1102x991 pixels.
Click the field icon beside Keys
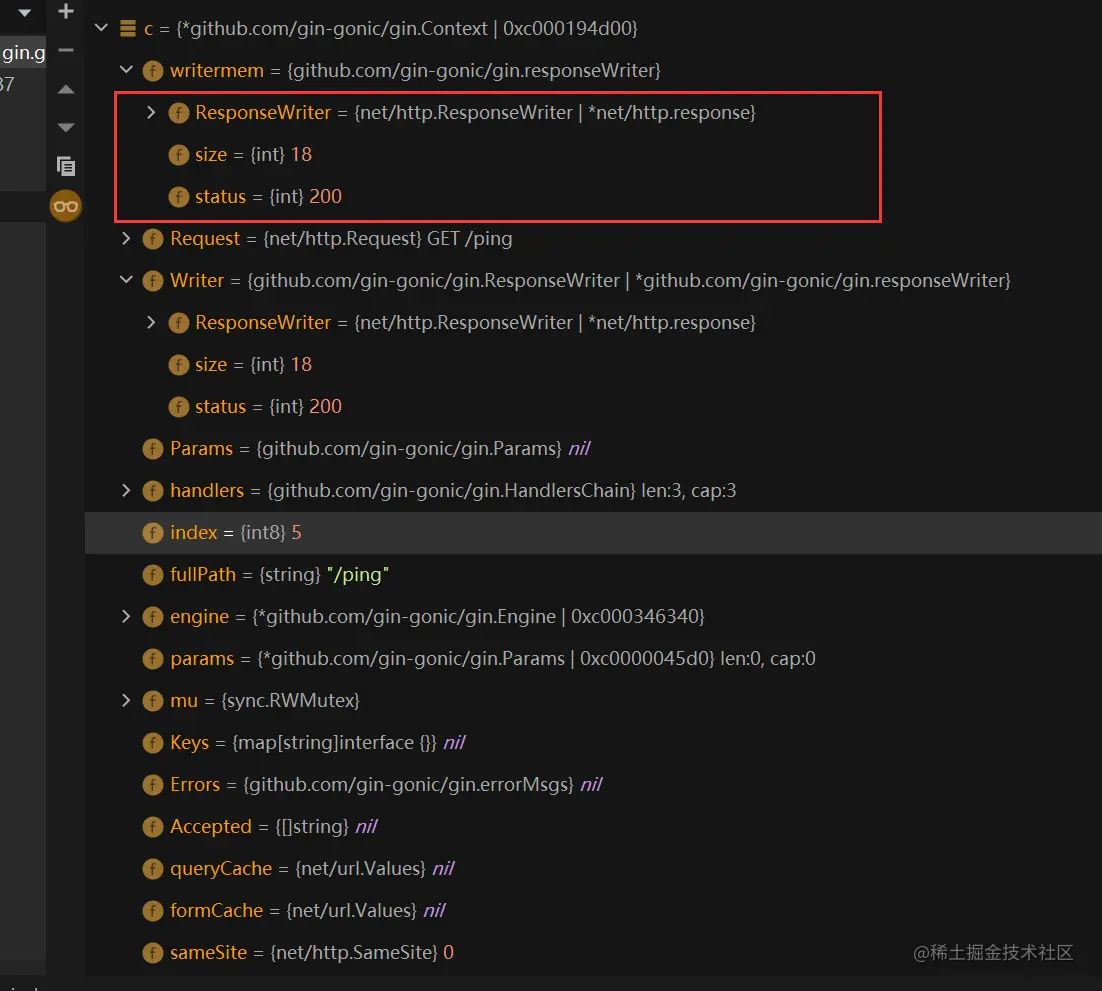(x=153, y=743)
